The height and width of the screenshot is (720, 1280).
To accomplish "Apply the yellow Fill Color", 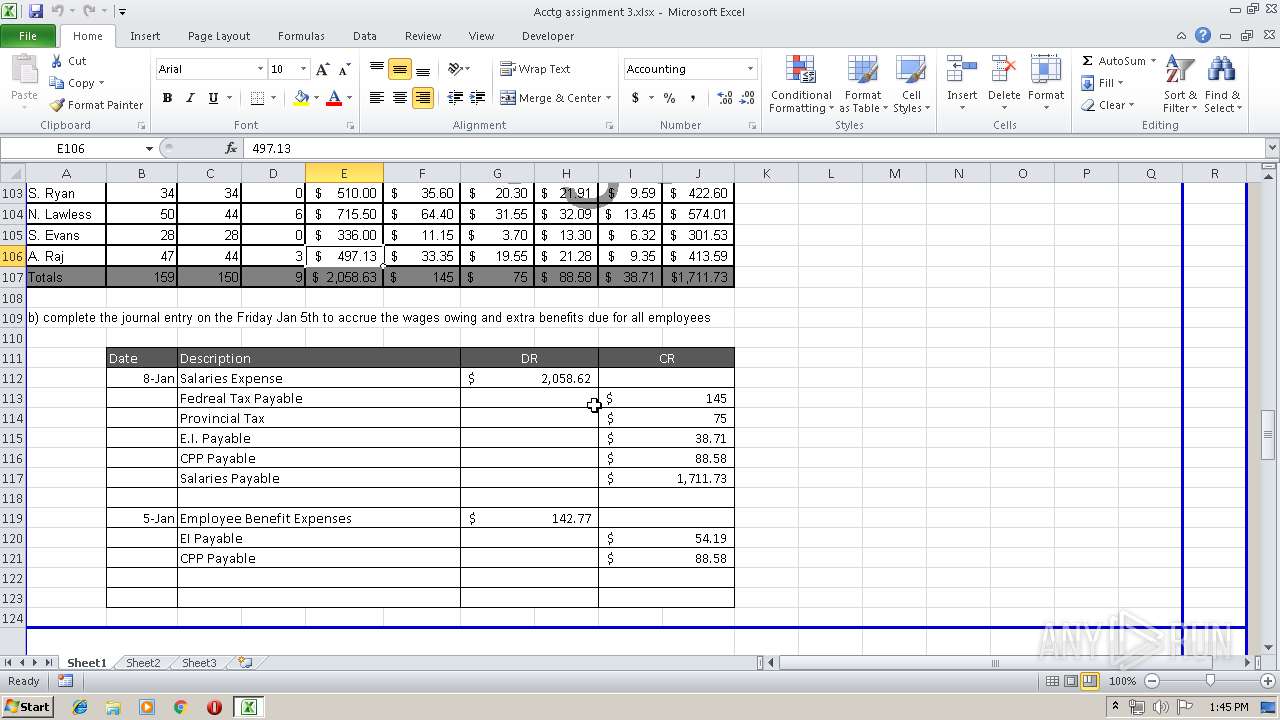I will [301, 98].
